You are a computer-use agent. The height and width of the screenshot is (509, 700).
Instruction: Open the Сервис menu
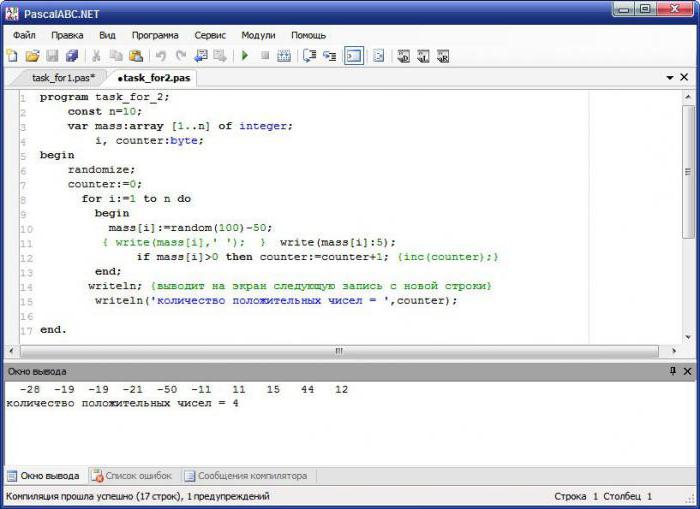[210, 35]
